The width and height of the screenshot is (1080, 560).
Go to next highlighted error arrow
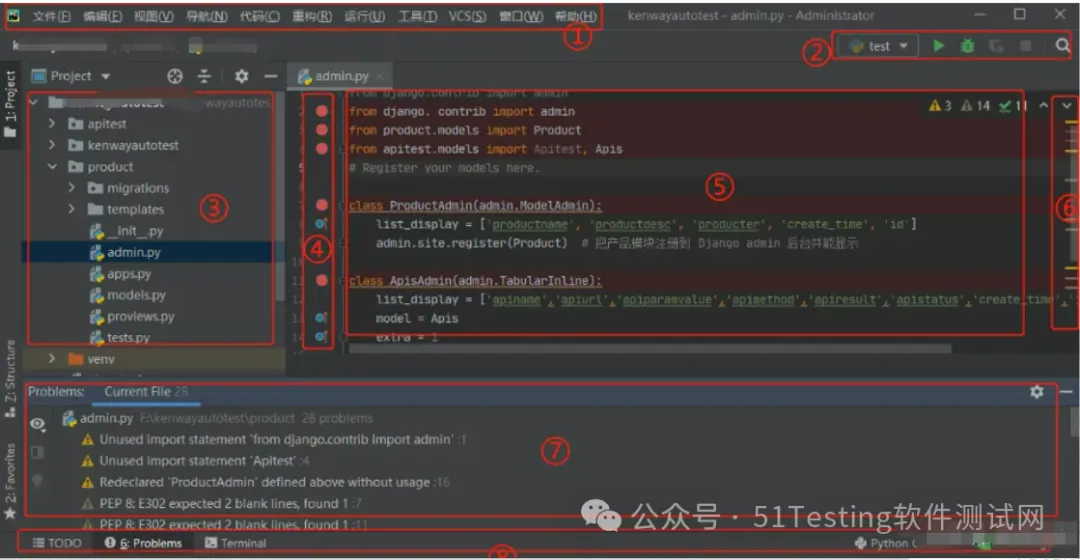(1067, 105)
